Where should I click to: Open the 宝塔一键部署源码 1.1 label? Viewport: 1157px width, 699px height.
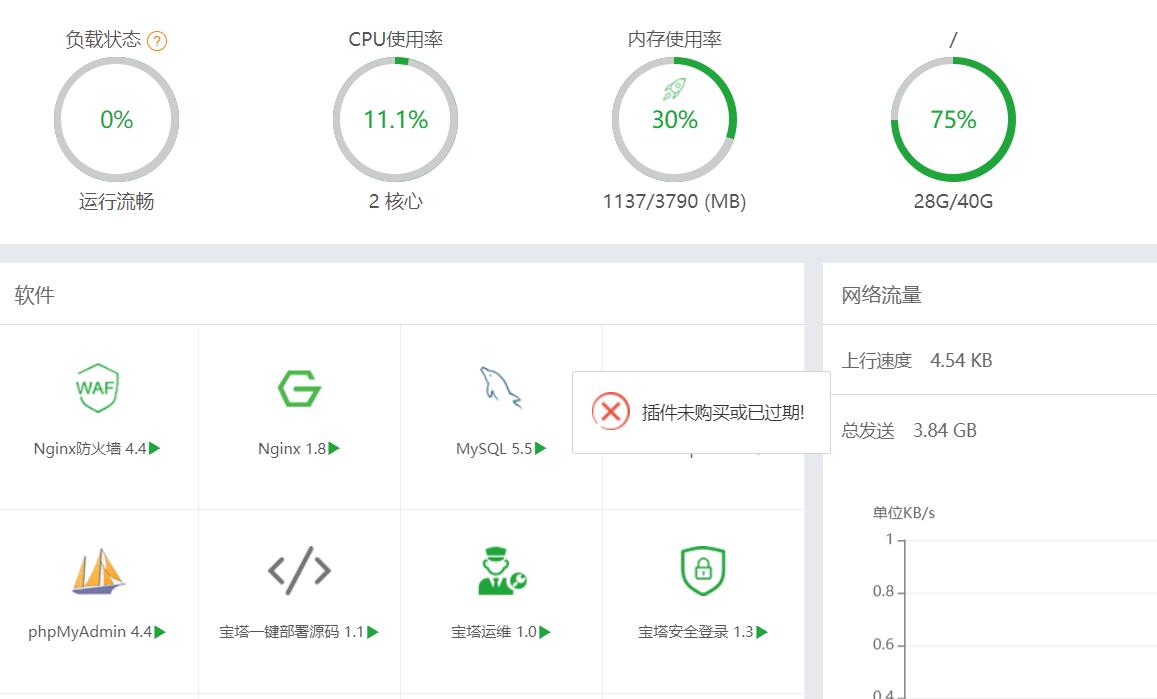point(291,633)
